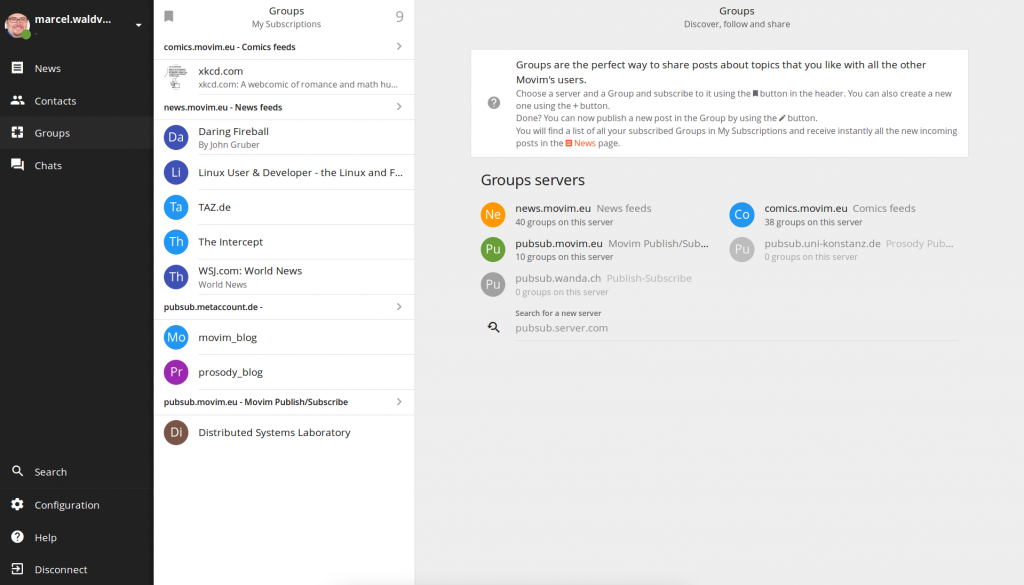
Task: Open the WSJ.com: World News group
Action: (284, 277)
